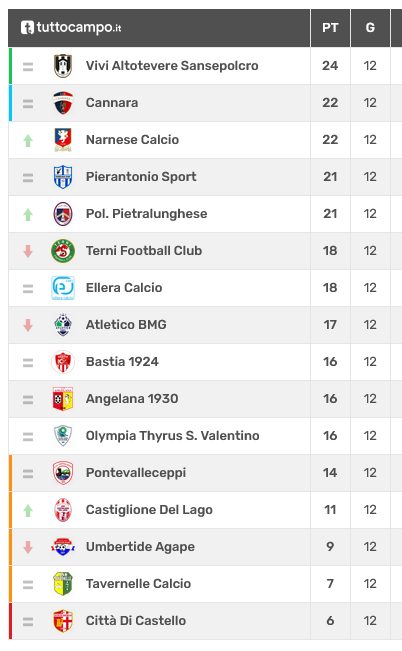Open Pontevalleceppi team link
This screenshot has height=651, width=402.
(x=136, y=473)
